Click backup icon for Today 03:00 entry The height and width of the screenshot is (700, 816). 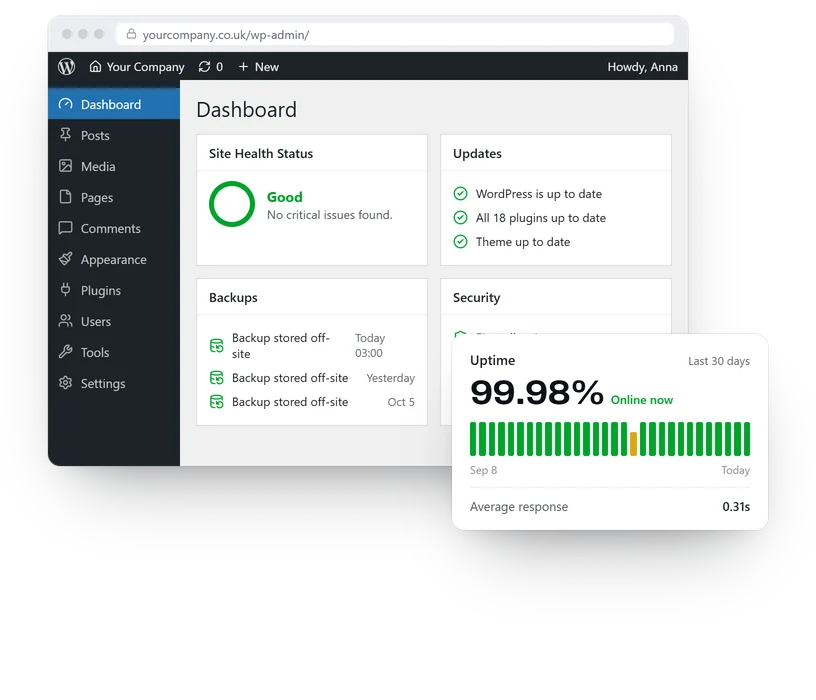[x=216, y=346]
